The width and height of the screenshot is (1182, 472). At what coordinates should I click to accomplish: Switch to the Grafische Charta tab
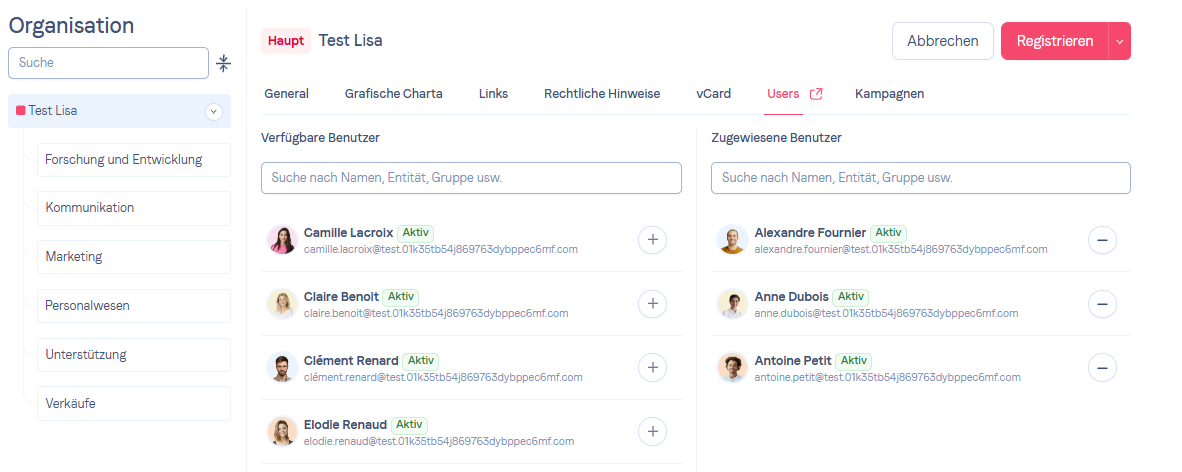[393, 94]
